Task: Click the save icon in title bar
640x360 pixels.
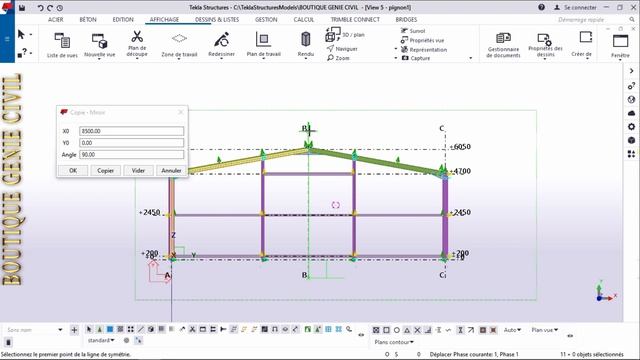Action: 22,8
